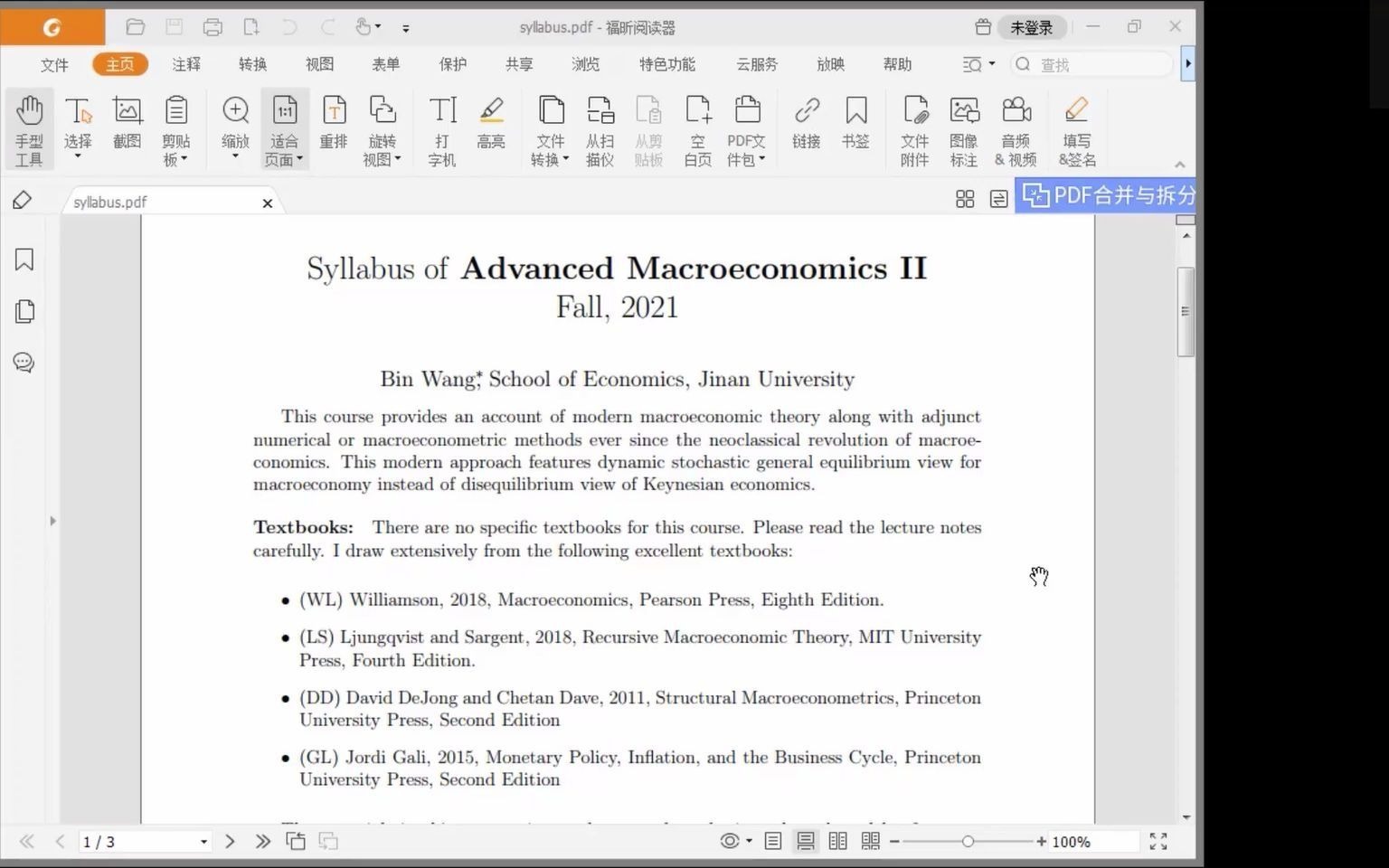Open the Clipboard tool (剪贴板)
The height and width of the screenshot is (868, 1389).
(x=175, y=130)
